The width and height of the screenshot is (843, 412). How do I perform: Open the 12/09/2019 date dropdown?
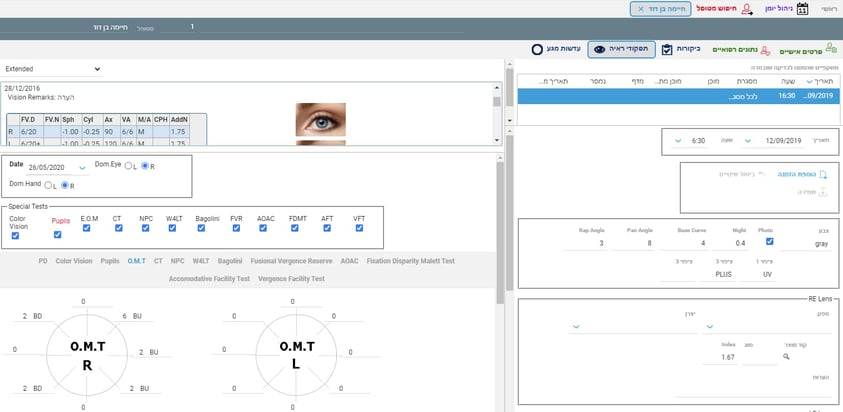pyautogui.click(x=747, y=141)
